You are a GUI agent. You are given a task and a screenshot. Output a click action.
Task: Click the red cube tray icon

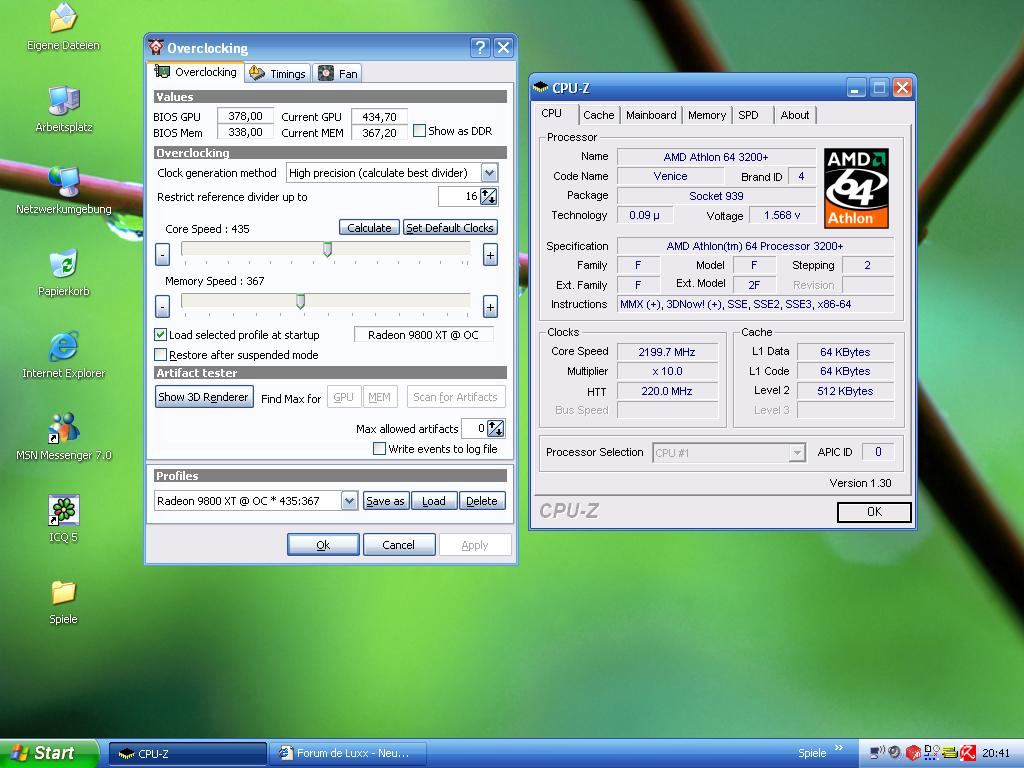913,753
